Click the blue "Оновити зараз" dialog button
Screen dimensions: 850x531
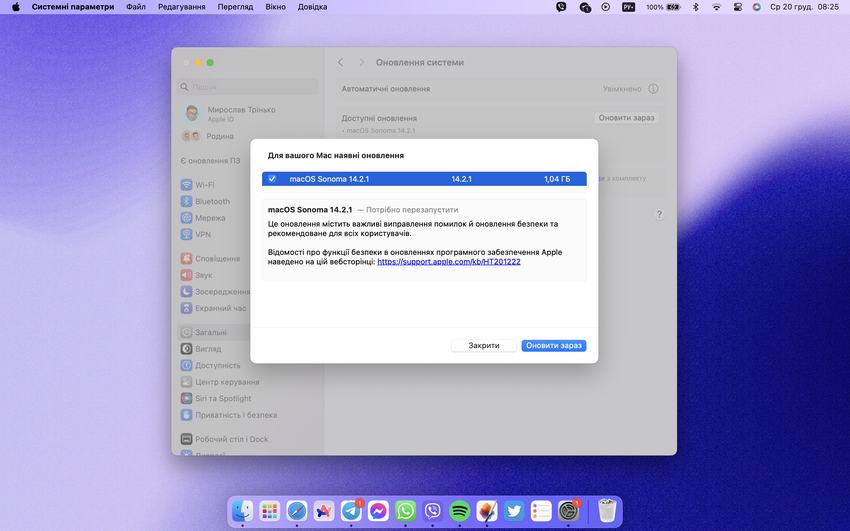(553, 345)
